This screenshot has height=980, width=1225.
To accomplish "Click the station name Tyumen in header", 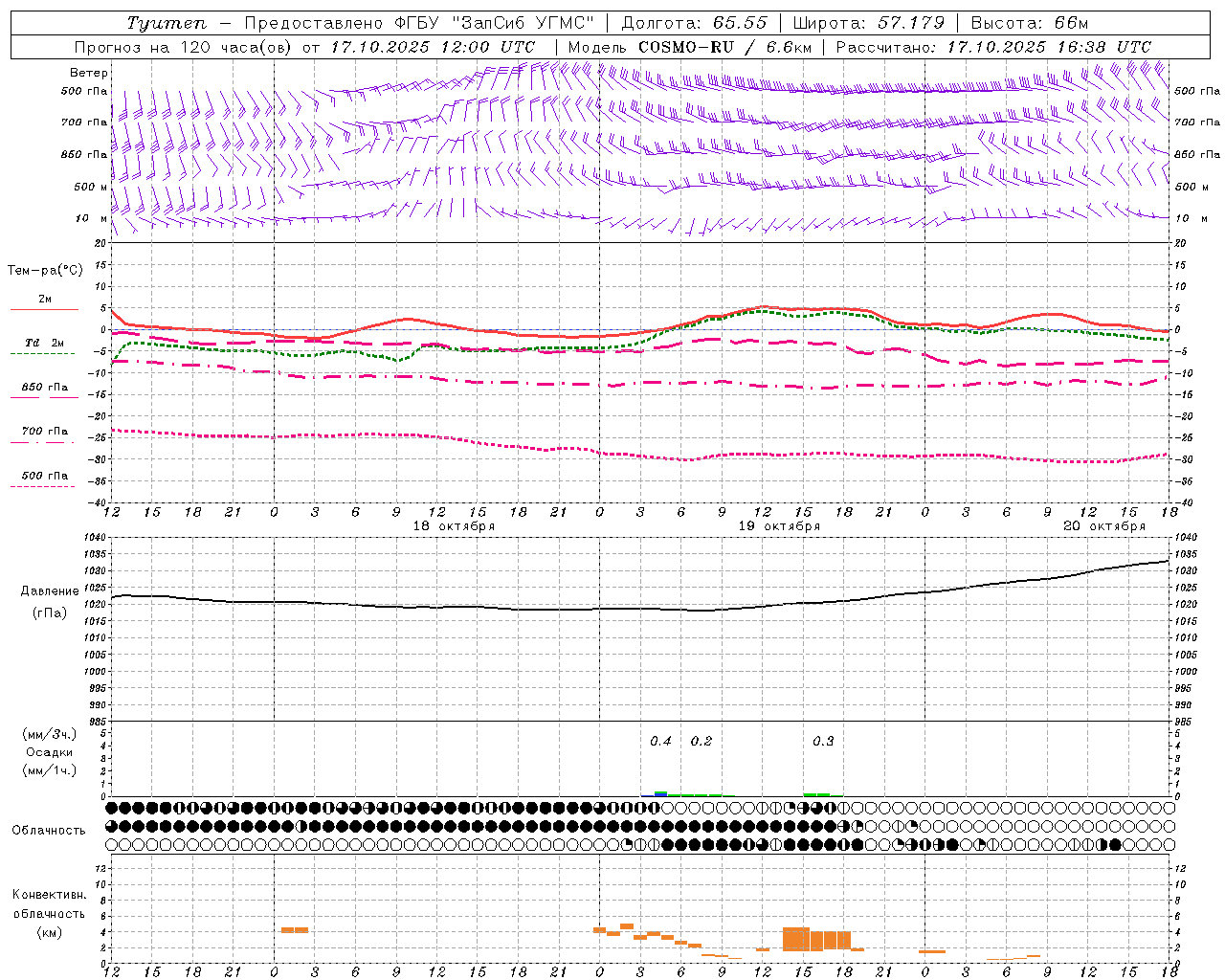I will pyautogui.click(x=166, y=23).
